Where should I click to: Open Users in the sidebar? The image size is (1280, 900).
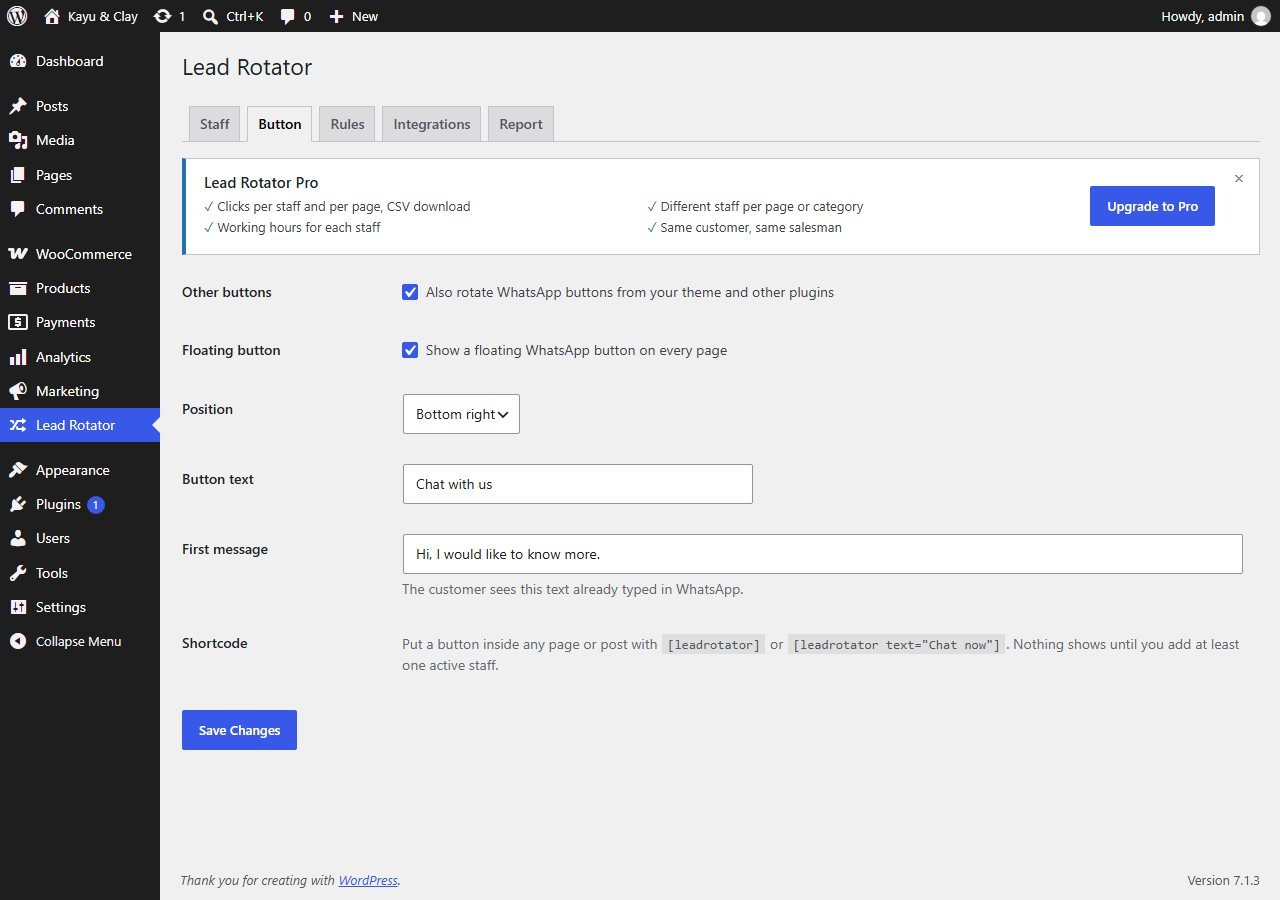pyautogui.click(x=80, y=538)
